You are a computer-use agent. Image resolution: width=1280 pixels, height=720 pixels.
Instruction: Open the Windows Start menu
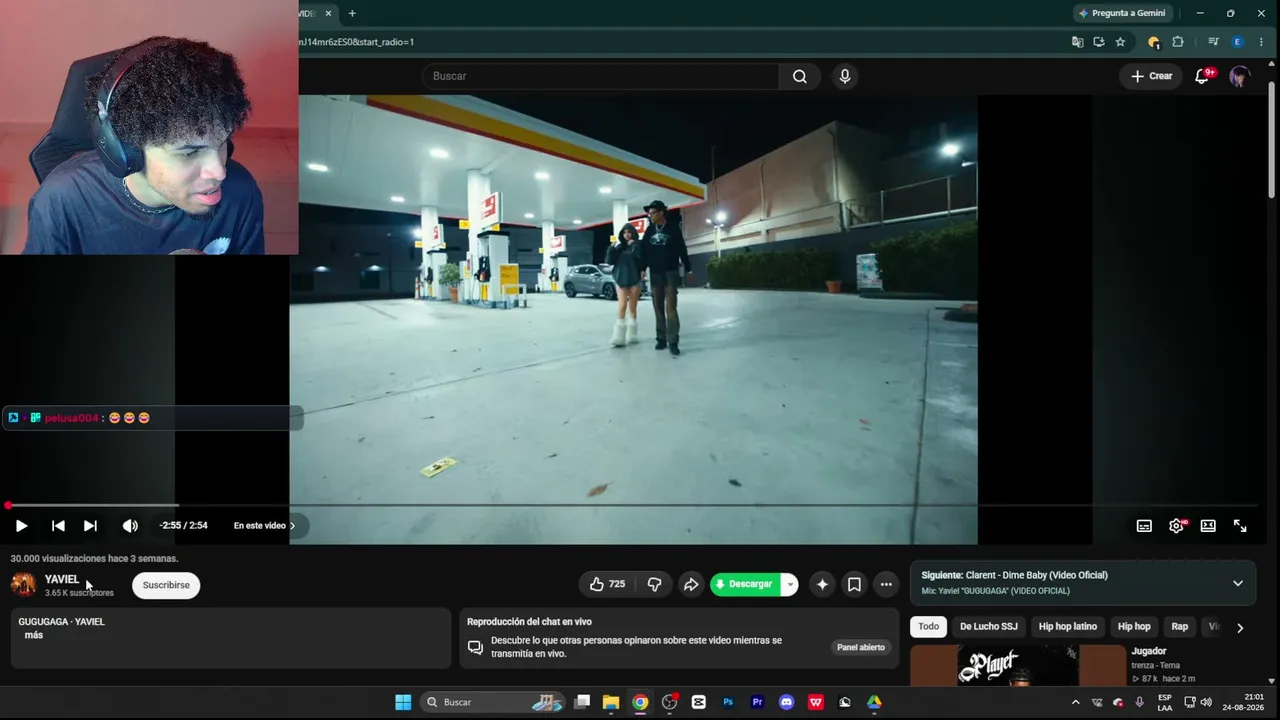(403, 702)
